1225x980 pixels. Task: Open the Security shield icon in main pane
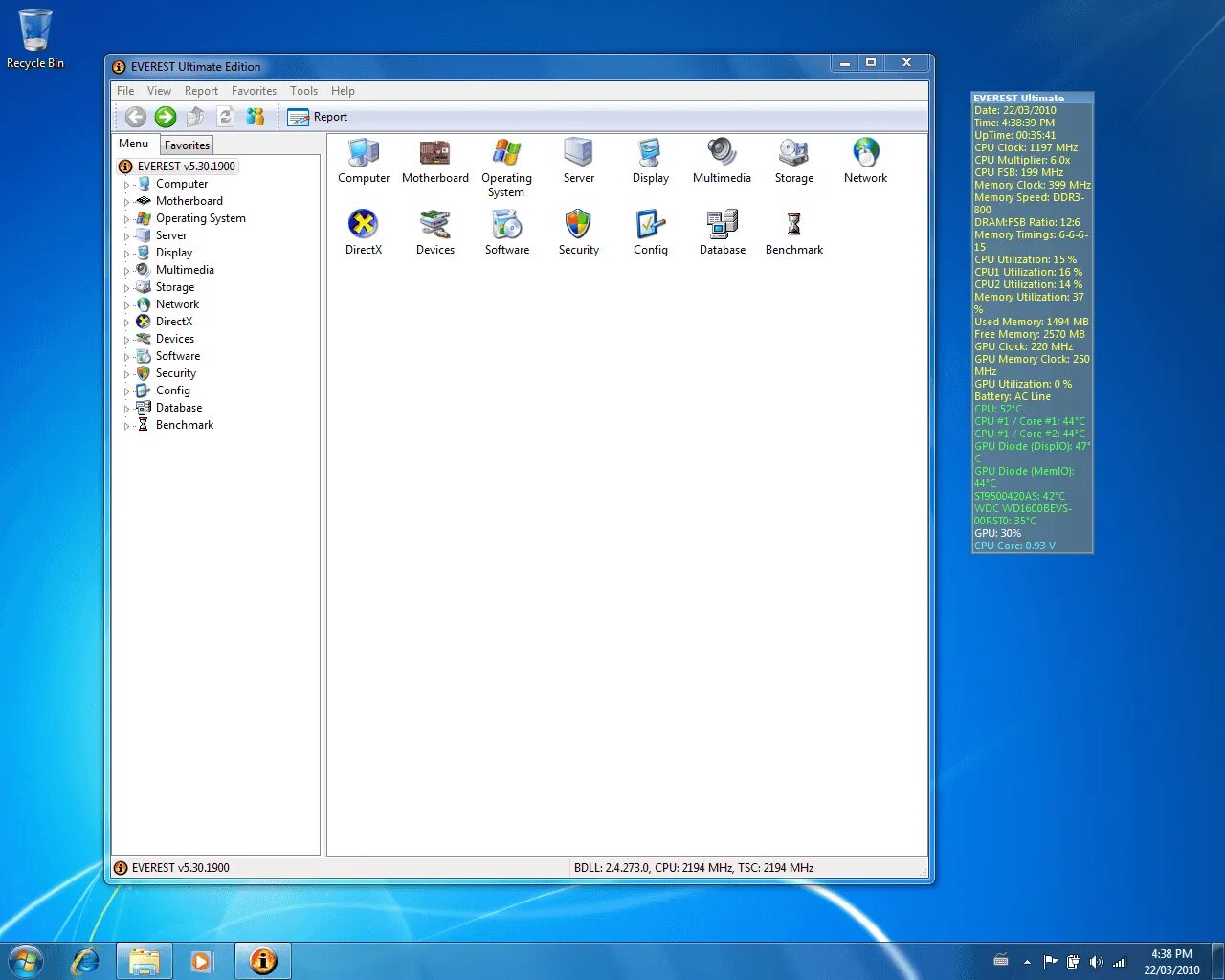coord(579,233)
